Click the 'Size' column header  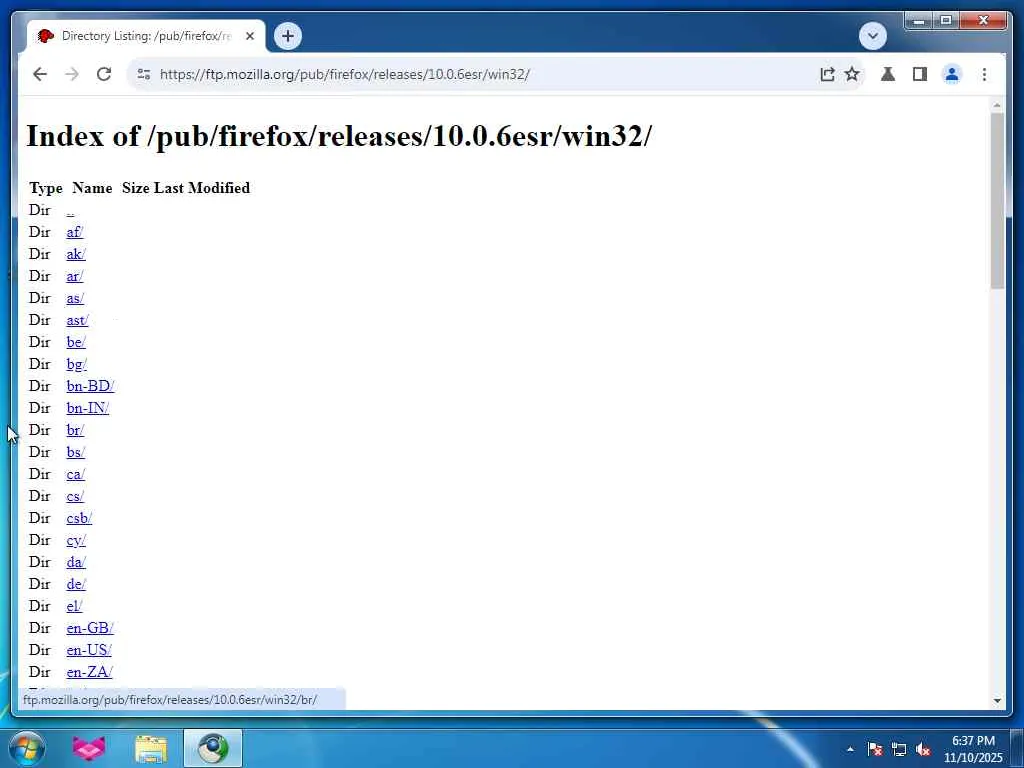click(x=135, y=188)
